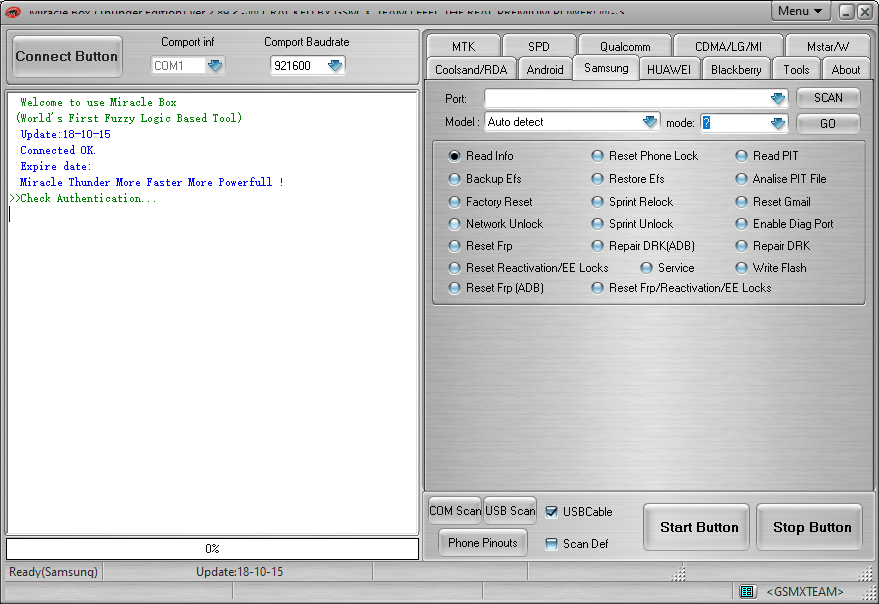
Task: Open the Phone Pinouts panel
Action: click(x=482, y=543)
